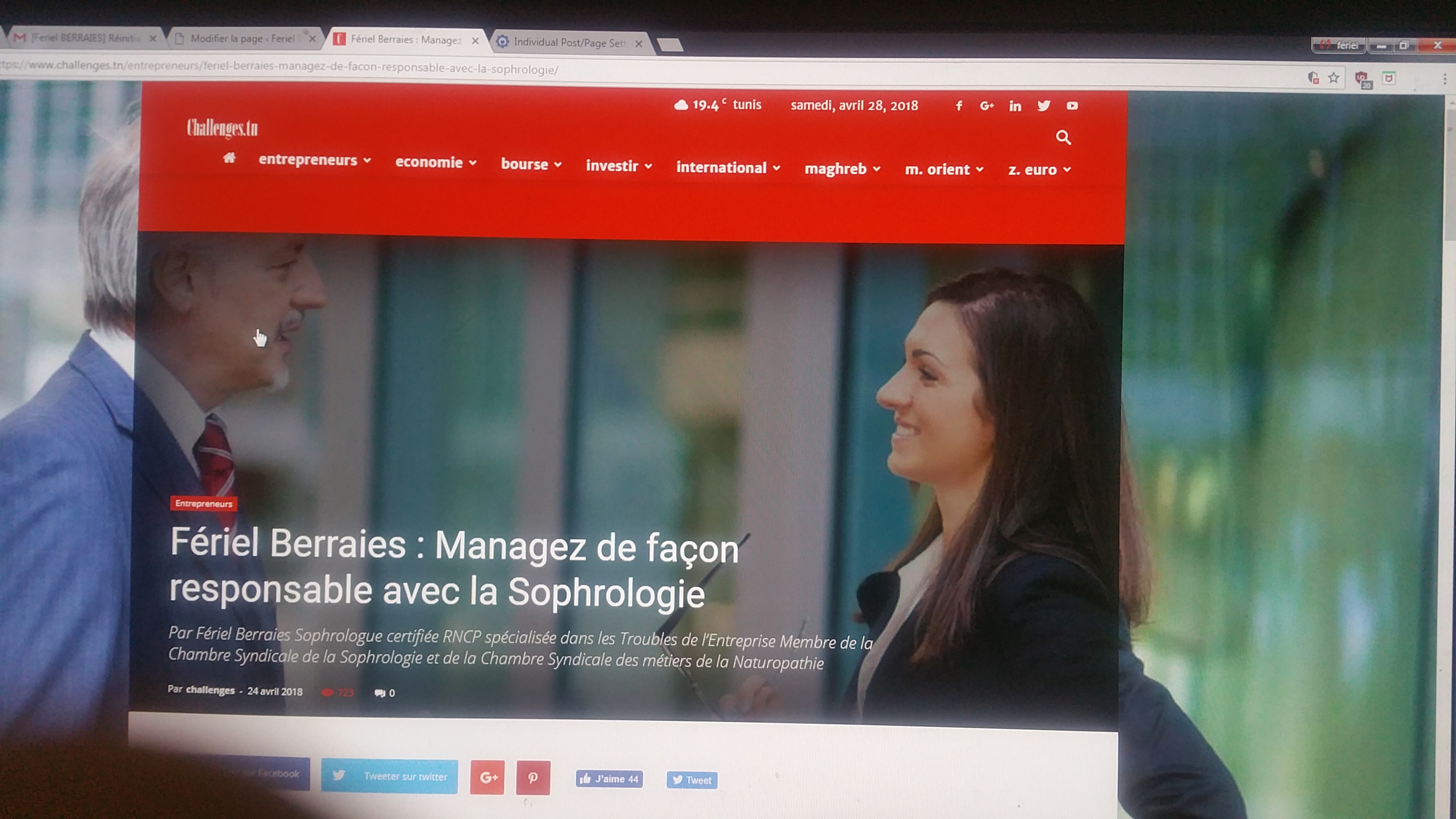Share on Pinterest with red button

(x=533, y=778)
